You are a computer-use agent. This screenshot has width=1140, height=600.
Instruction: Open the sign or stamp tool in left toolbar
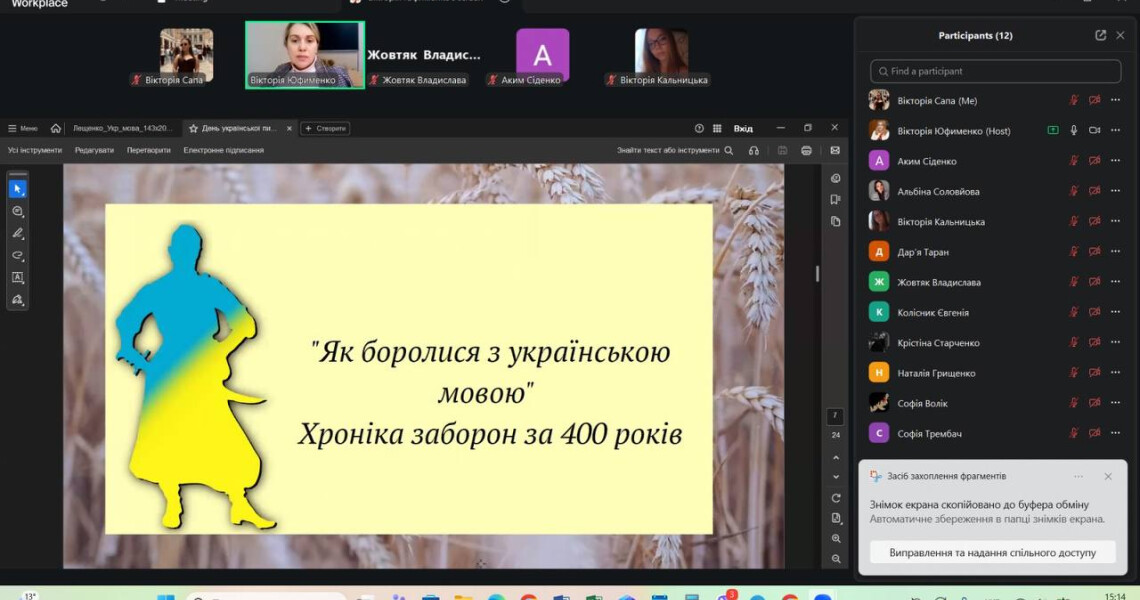(17, 300)
